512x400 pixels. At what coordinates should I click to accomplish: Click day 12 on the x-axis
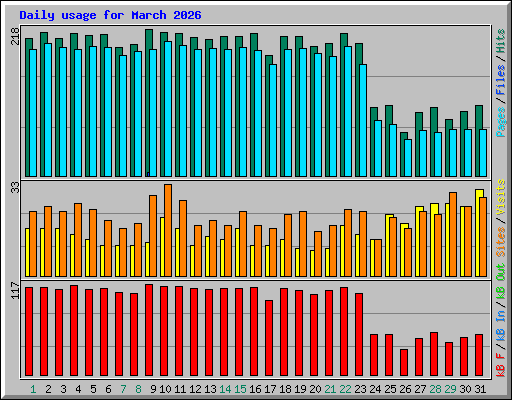click(x=195, y=389)
